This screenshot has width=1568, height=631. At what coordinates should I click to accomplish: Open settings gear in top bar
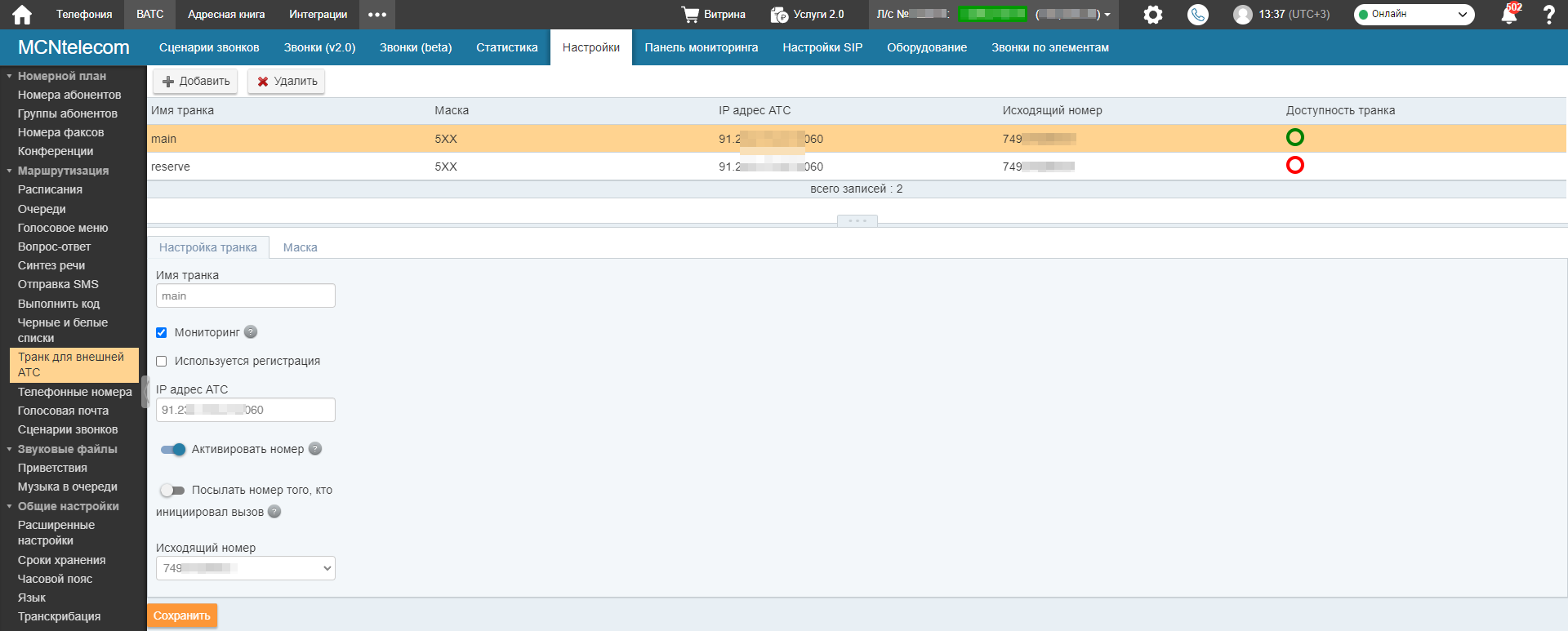click(1153, 15)
